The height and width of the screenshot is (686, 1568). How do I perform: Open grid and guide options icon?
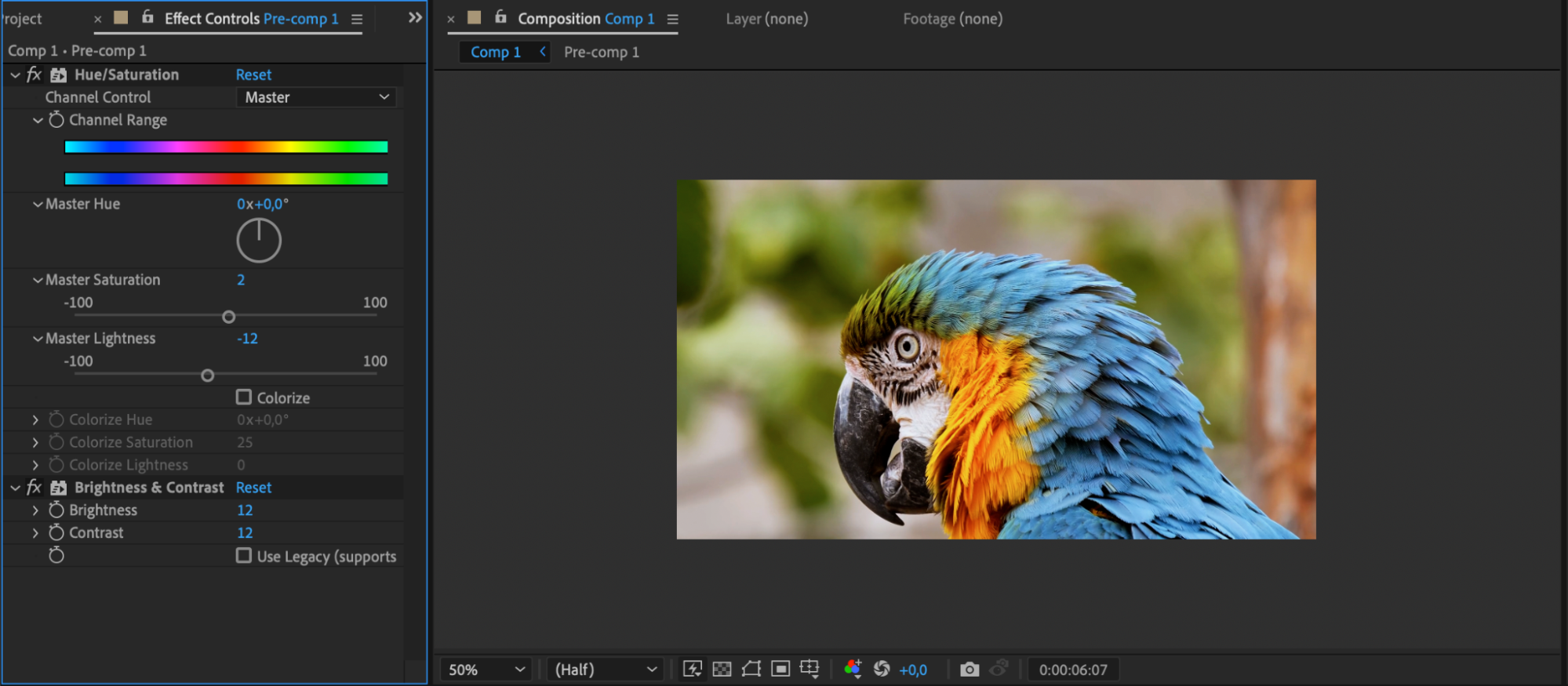(809, 669)
